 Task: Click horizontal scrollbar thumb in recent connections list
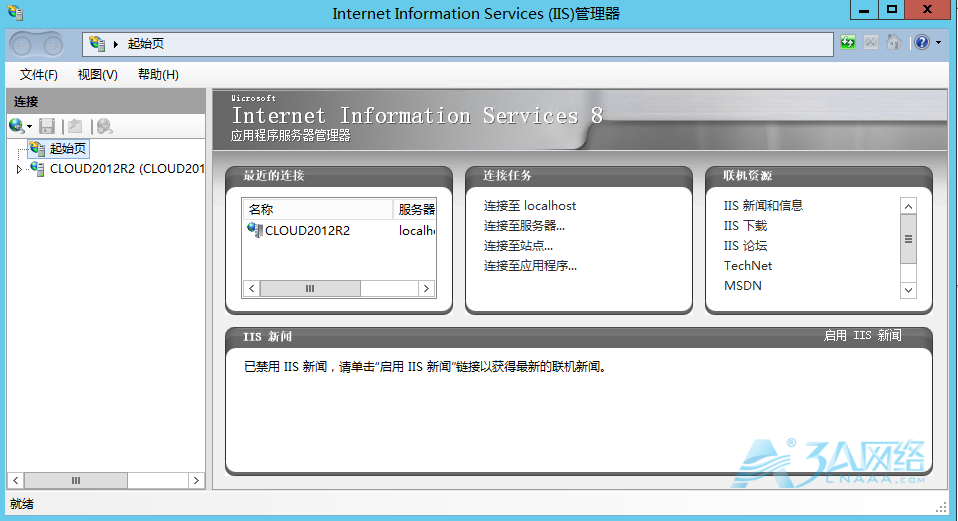[310, 288]
